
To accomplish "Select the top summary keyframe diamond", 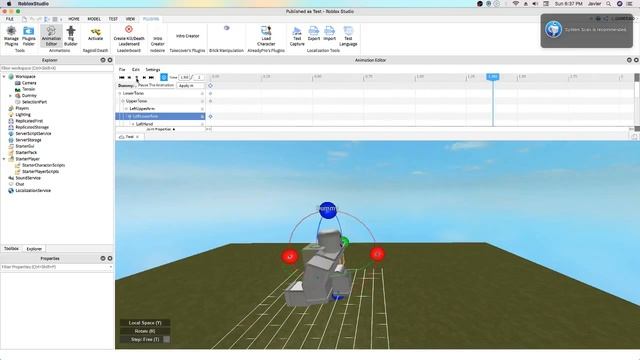I will [x=210, y=86].
